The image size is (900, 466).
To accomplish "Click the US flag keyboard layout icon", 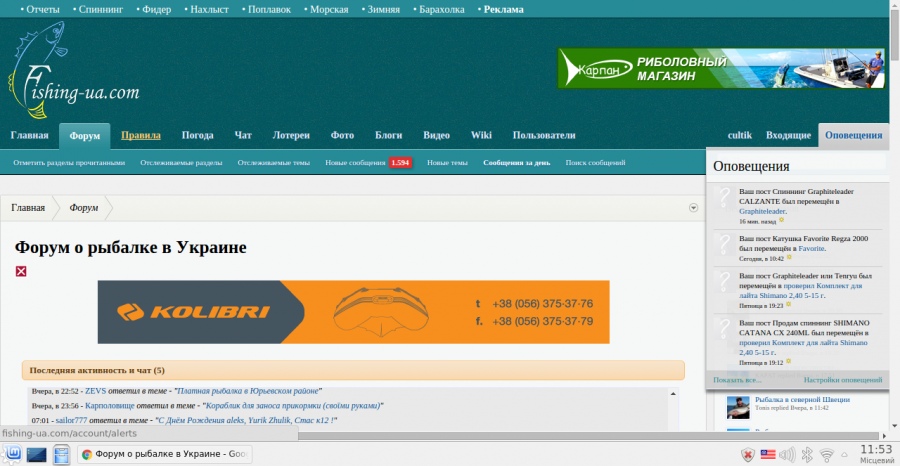I will [768, 455].
